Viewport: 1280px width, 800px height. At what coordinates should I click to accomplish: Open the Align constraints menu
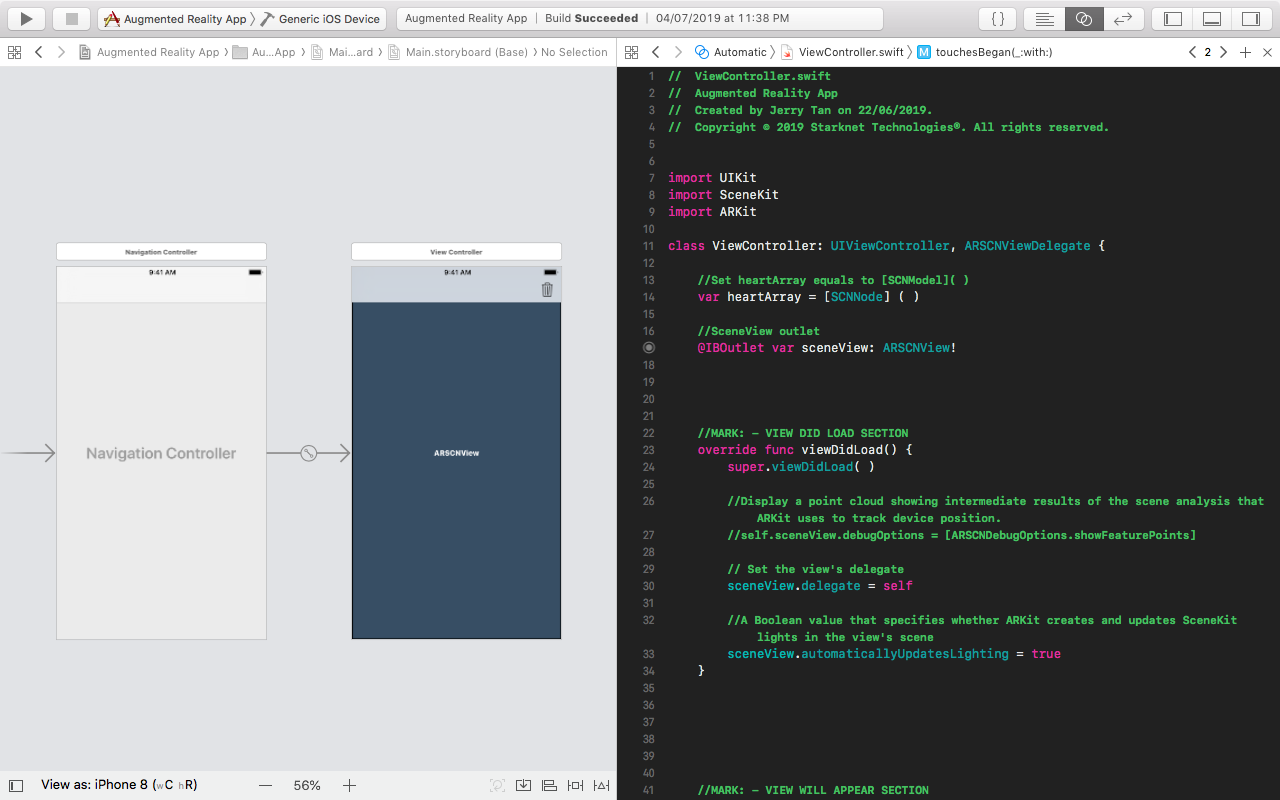pyautogui.click(x=549, y=786)
